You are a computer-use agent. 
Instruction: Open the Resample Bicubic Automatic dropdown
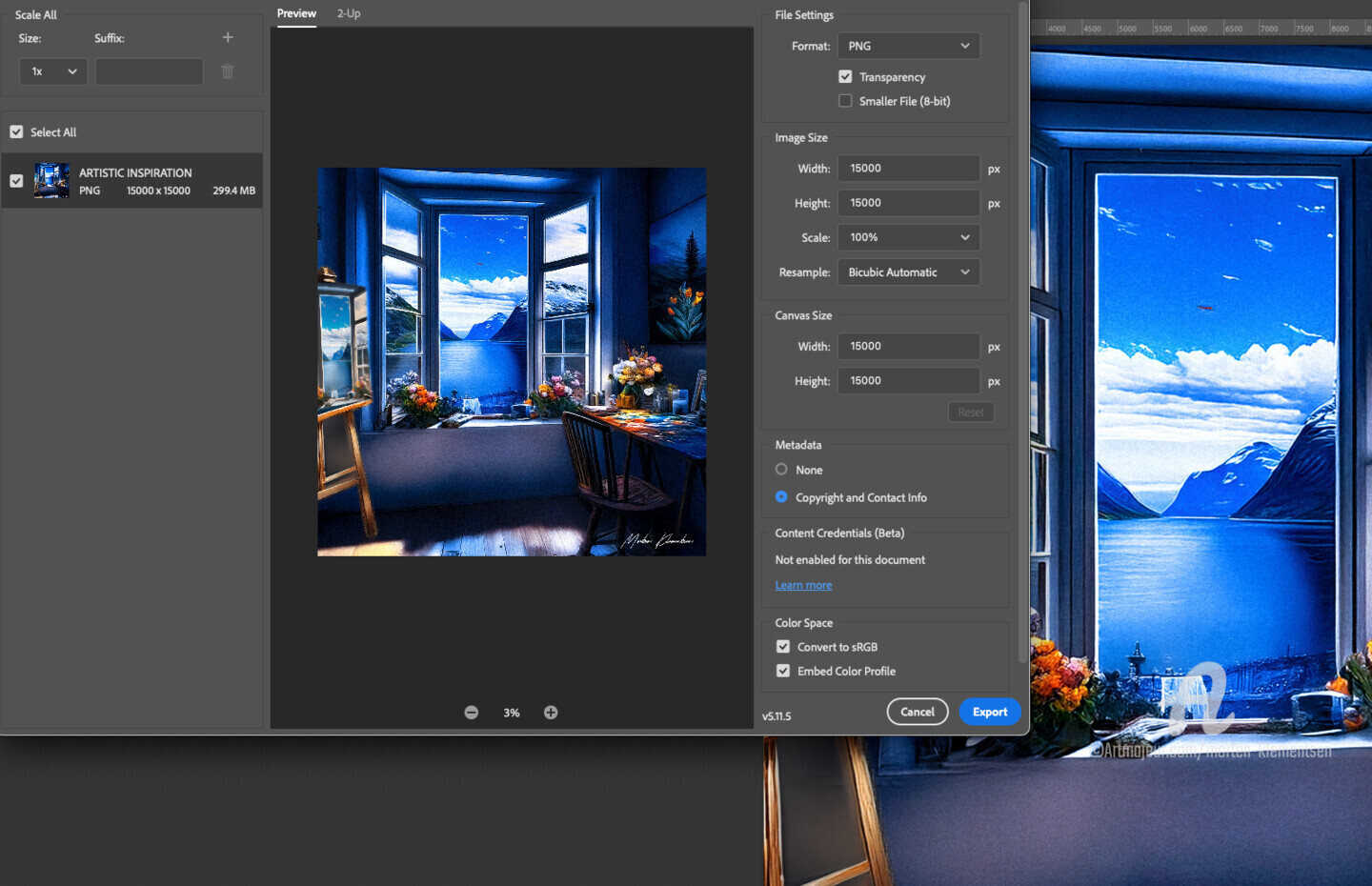[x=909, y=272]
